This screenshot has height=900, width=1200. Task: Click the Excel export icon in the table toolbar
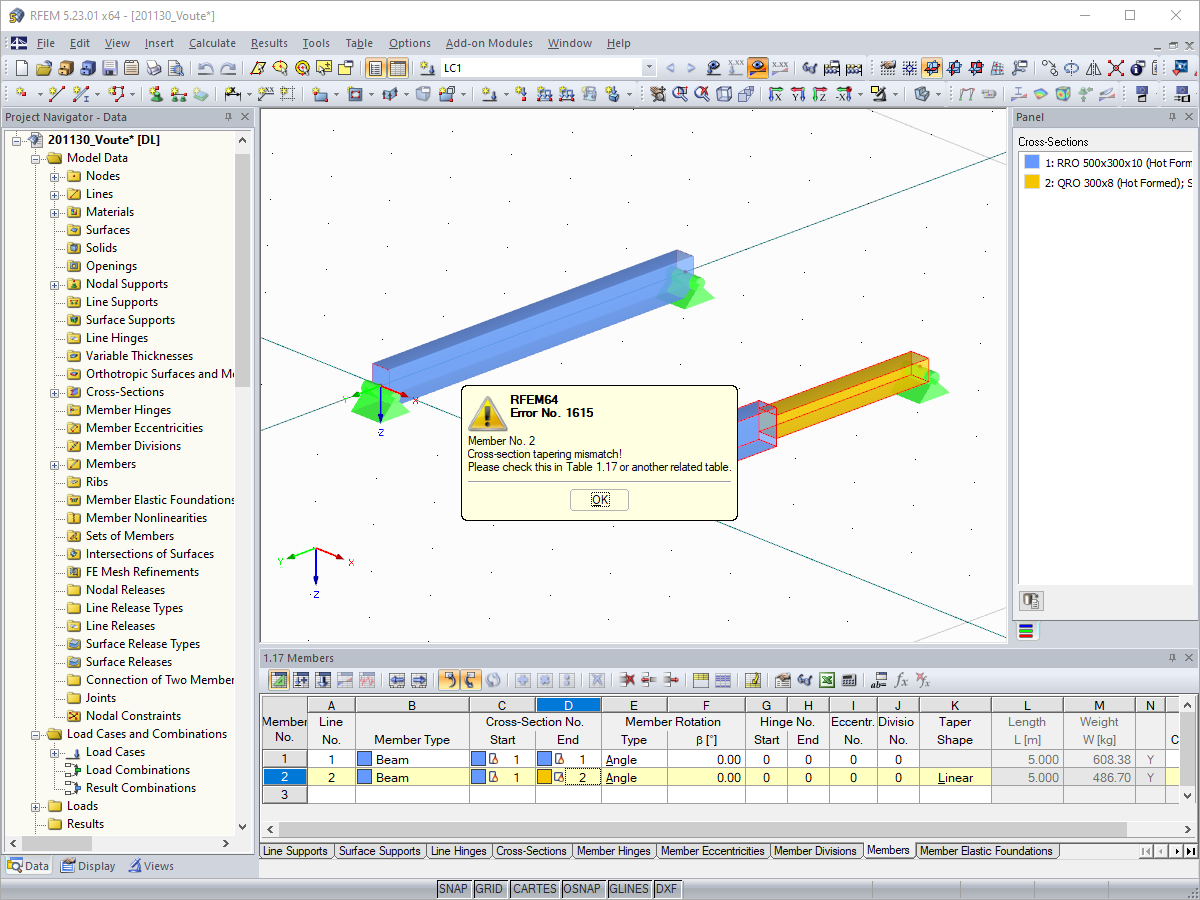coord(827,680)
